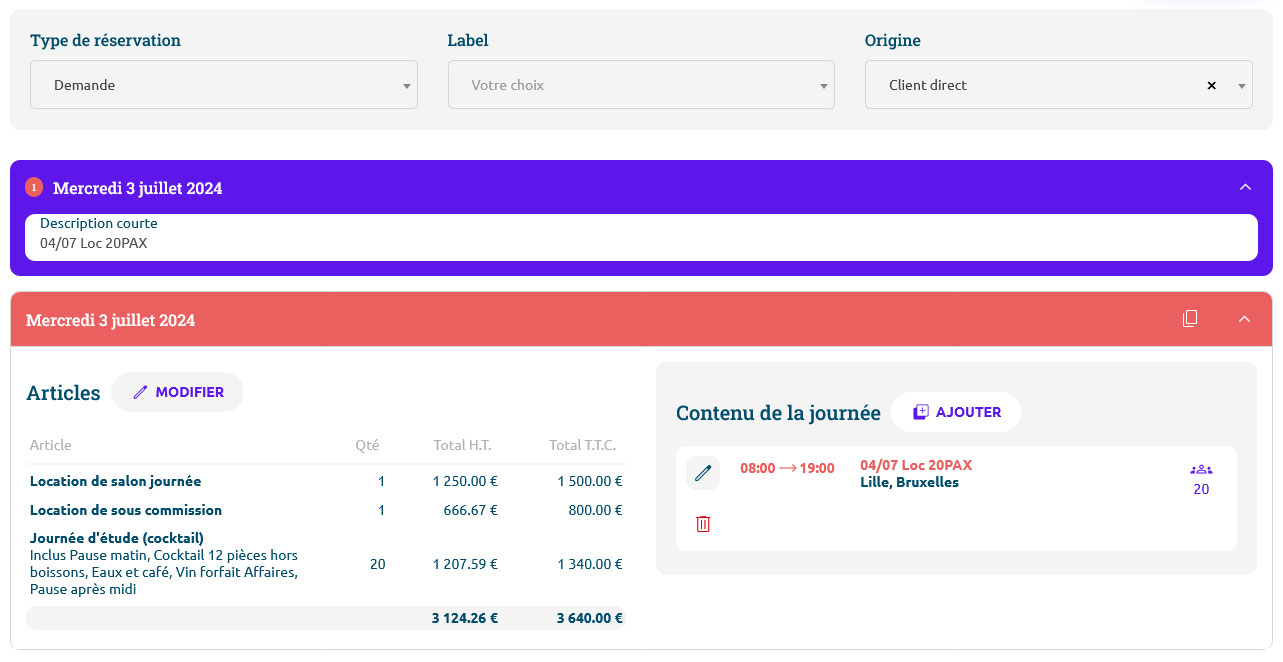
Task: Click the participants icon showing 20
Action: [x=1201, y=469]
